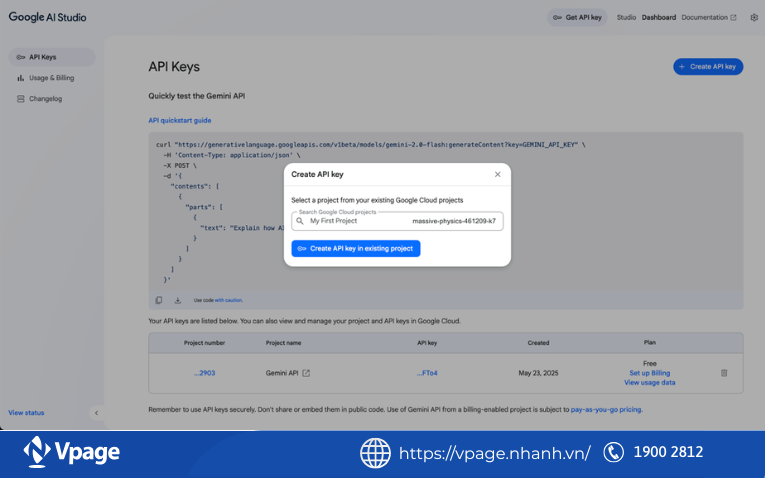Collapse the sidebar with chevron button
This screenshot has width=765, height=478.
pyautogui.click(x=96, y=413)
